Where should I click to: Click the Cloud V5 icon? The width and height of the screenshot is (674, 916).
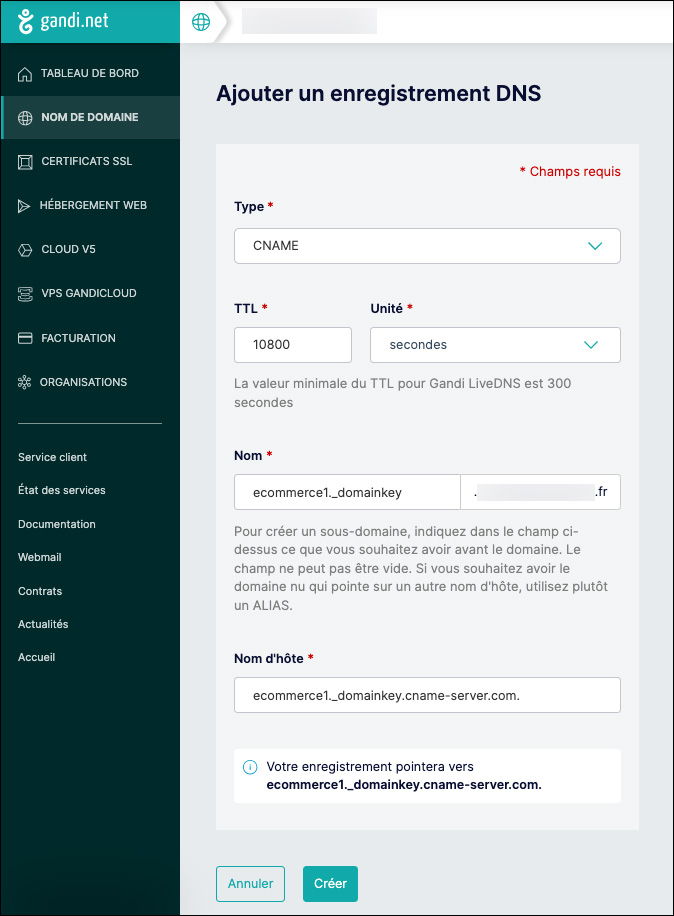pyautogui.click(x=25, y=249)
